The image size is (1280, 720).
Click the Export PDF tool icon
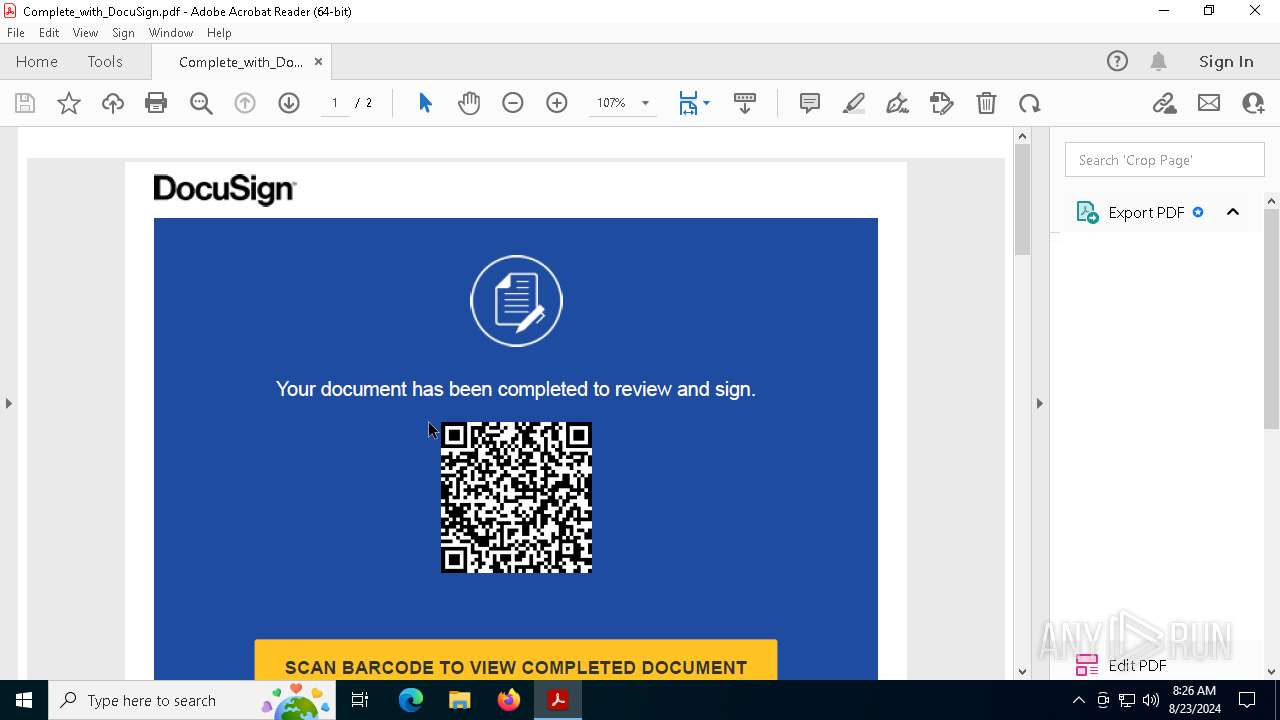(1087, 212)
